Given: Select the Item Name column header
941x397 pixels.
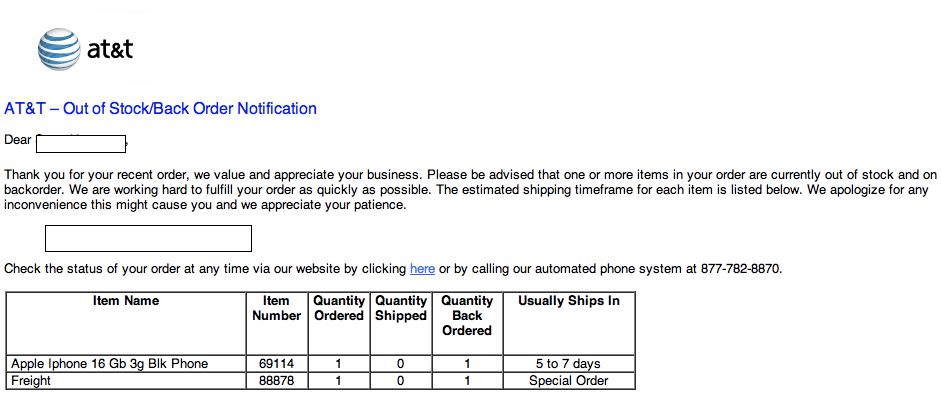Looking at the screenshot, I should (126, 301).
